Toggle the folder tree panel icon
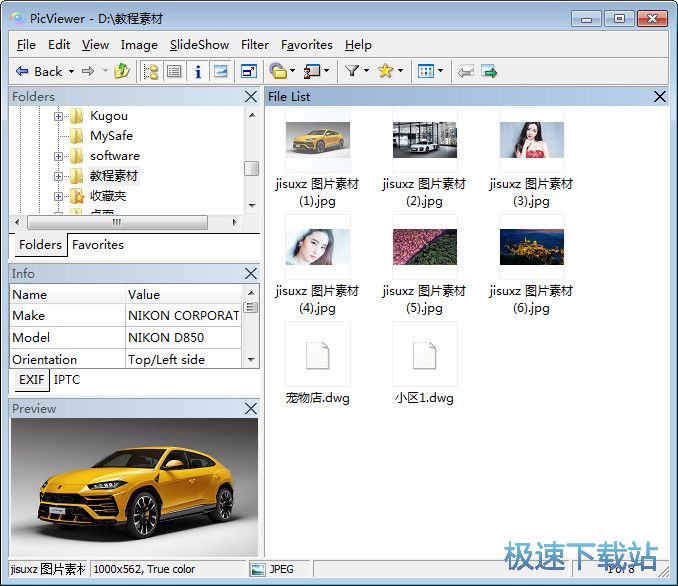Viewport: 678px width, 586px height. pyautogui.click(x=151, y=71)
